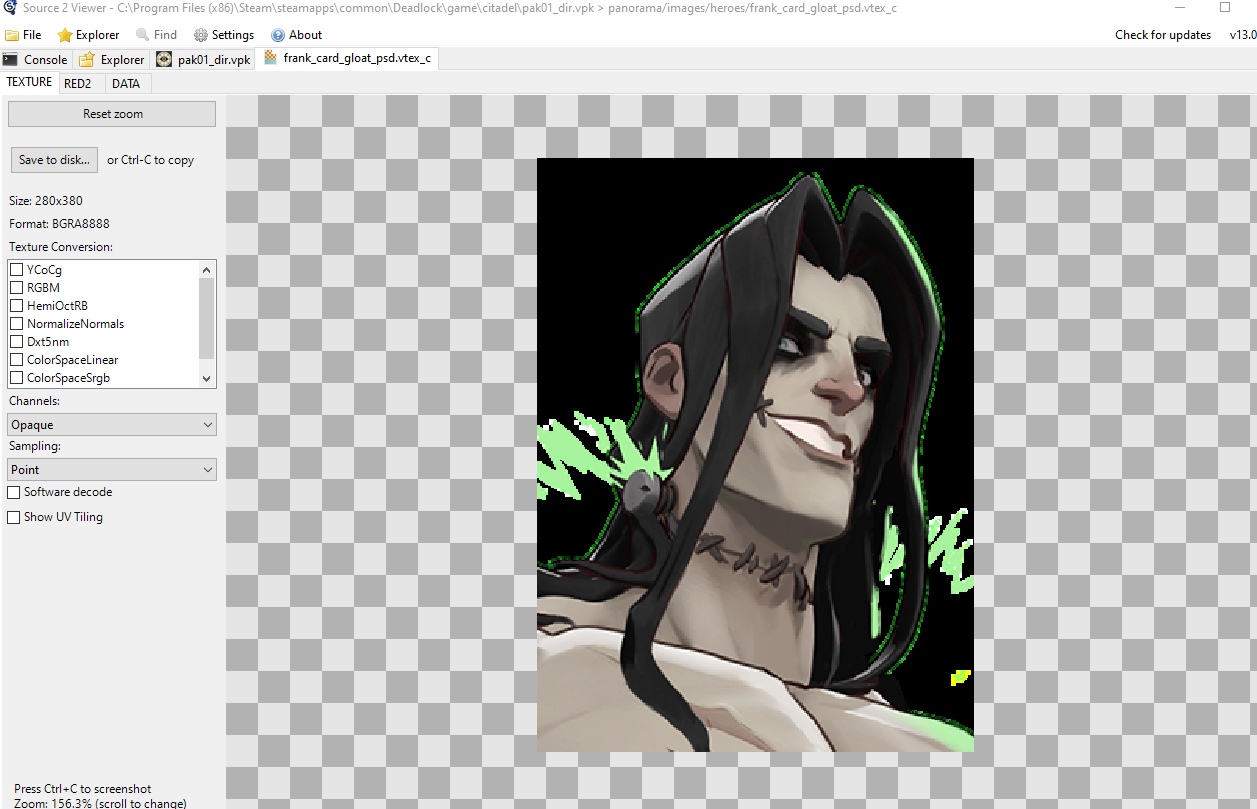Click the conversion list scroll down arrow
Screen dimensions: 1257x809
click(x=207, y=379)
